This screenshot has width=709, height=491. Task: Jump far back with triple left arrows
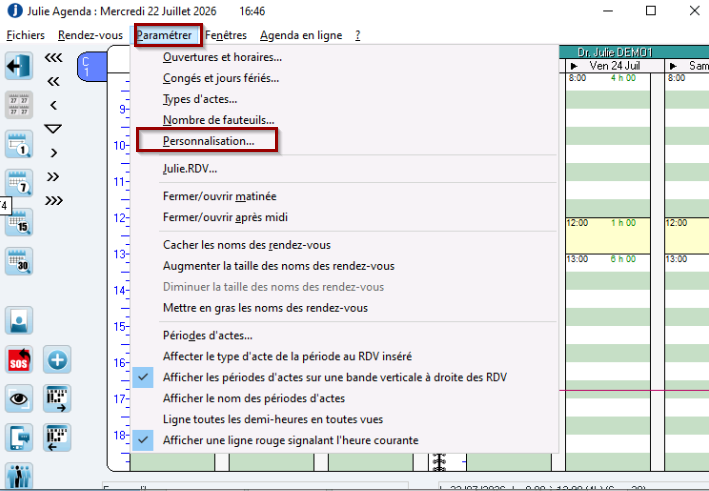[53, 57]
